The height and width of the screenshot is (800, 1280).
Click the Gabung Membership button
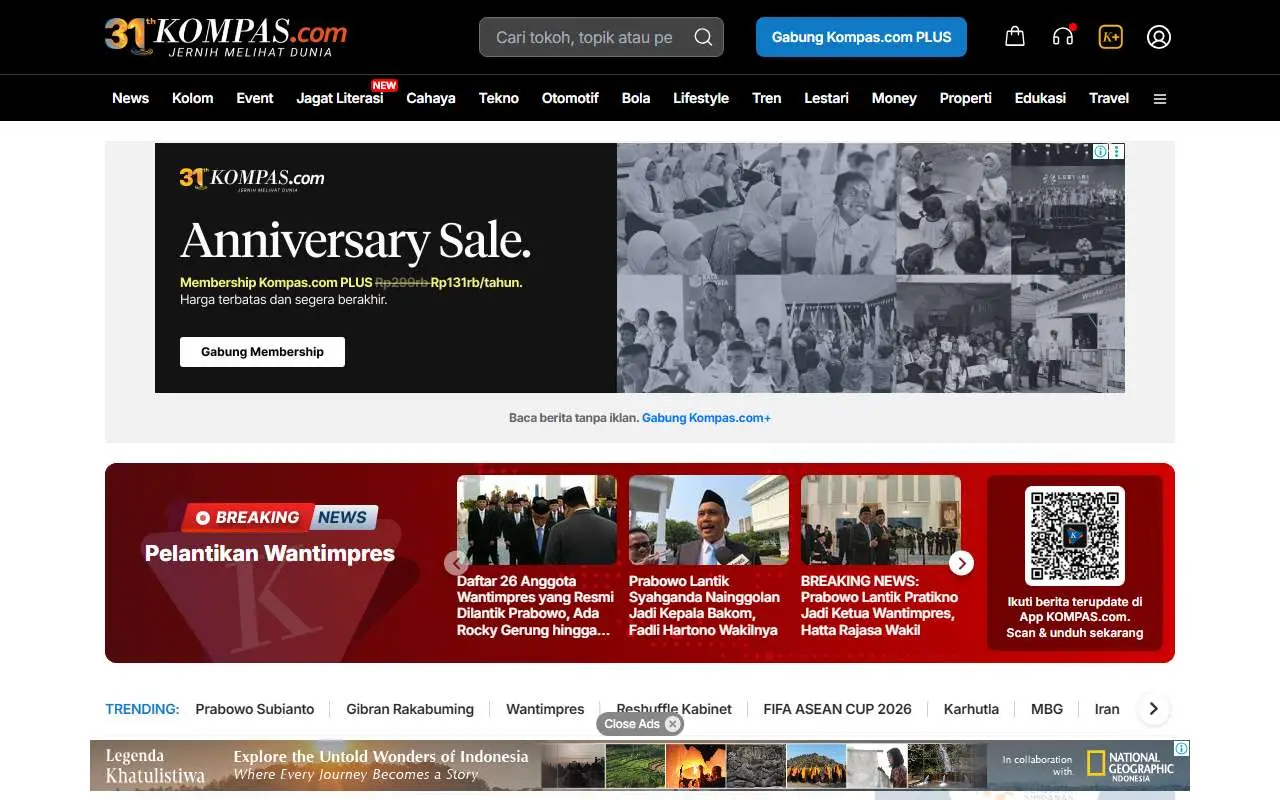pyautogui.click(x=262, y=352)
